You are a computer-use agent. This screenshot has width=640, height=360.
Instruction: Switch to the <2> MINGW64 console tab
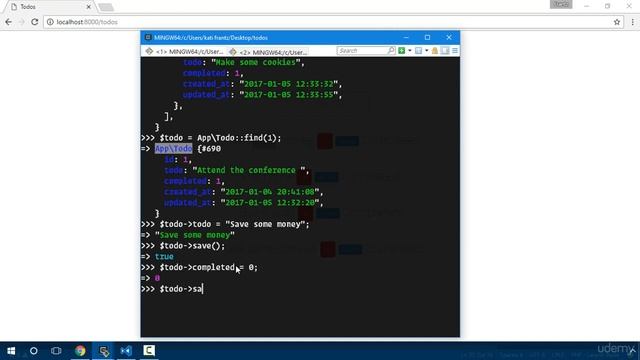268,52
